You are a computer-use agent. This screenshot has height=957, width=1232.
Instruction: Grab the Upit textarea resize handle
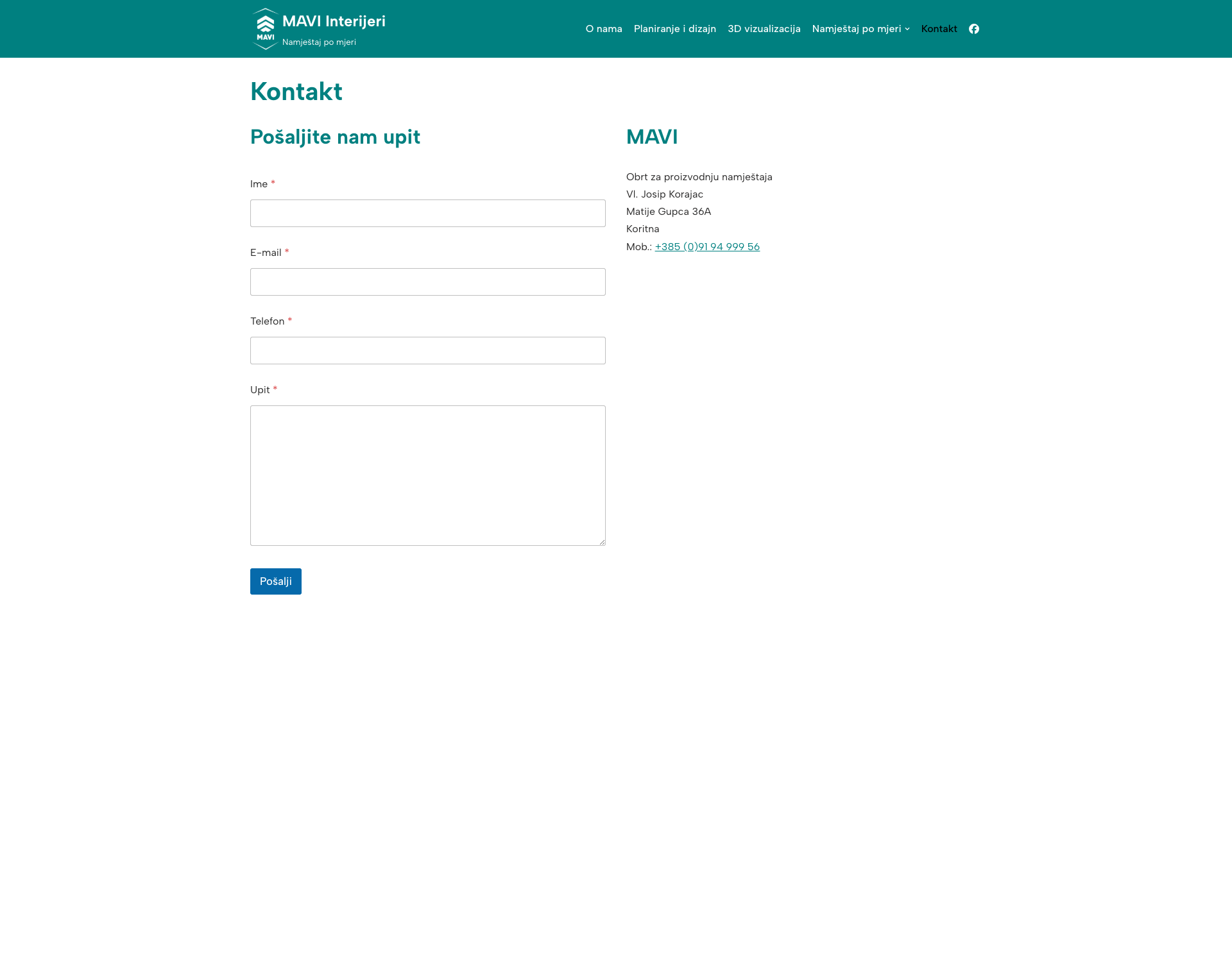602,542
